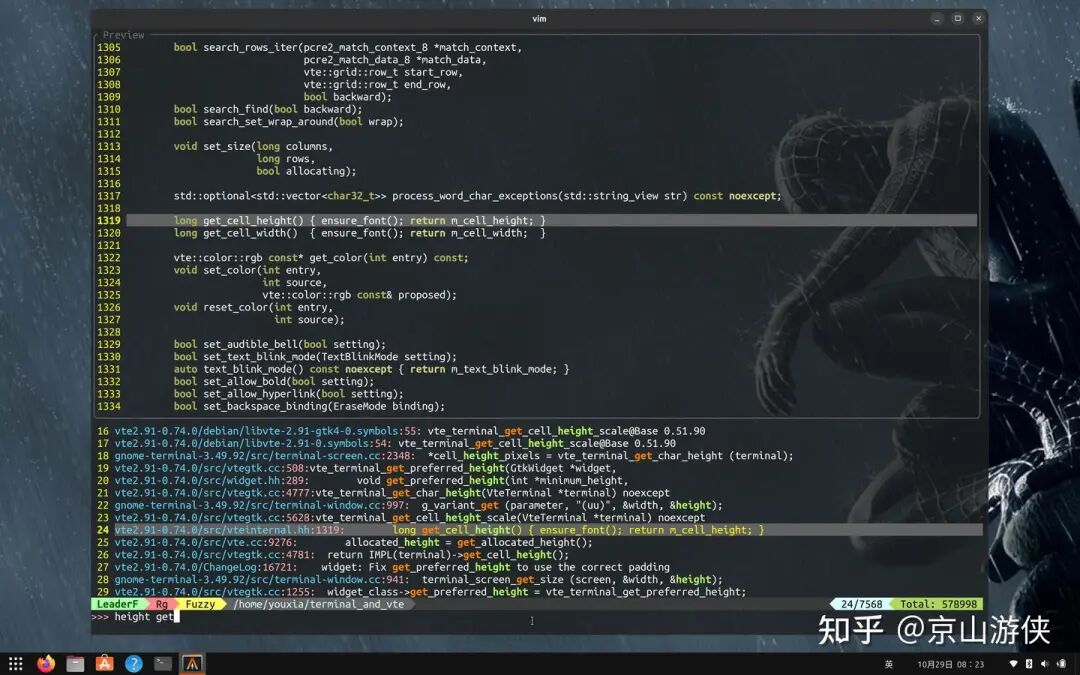The height and width of the screenshot is (675, 1080).
Task: Open Ubuntu Software store icon
Action: pyautogui.click(x=105, y=663)
